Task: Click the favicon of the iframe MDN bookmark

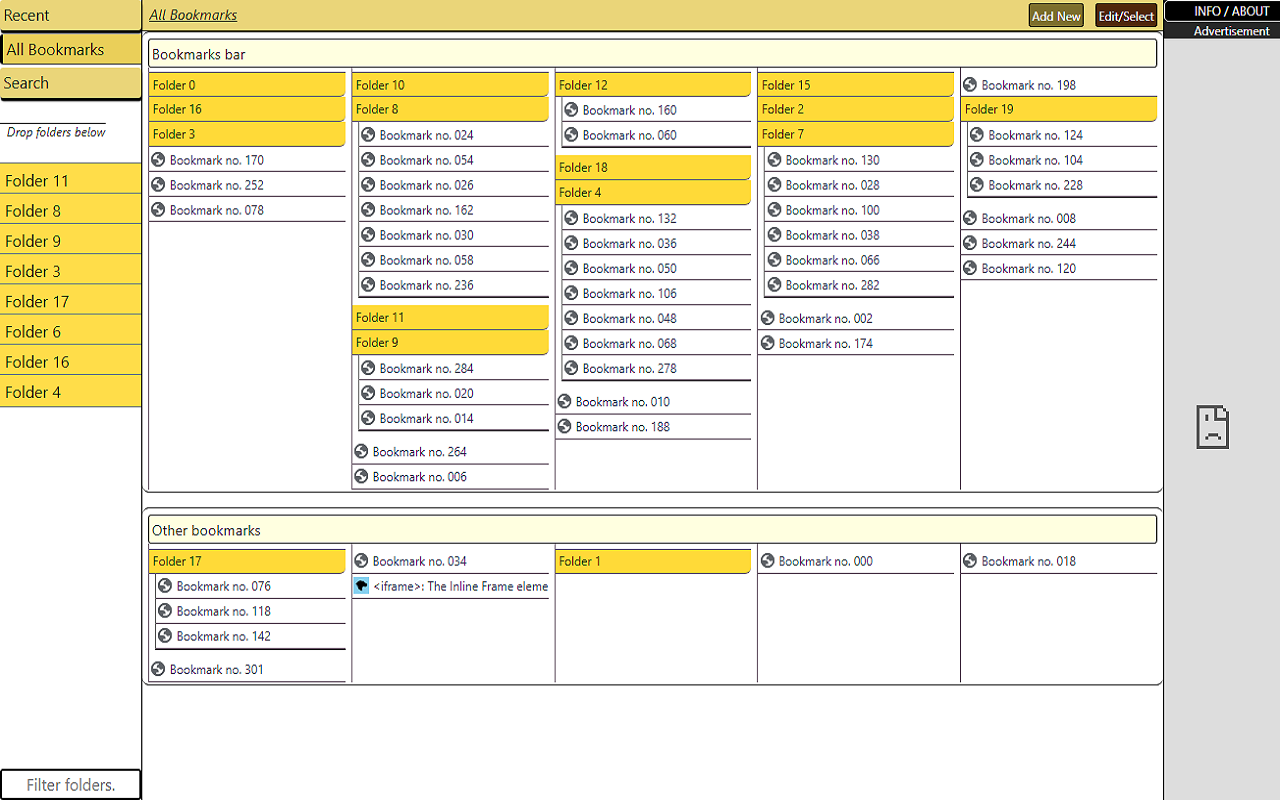Action: (x=361, y=585)
